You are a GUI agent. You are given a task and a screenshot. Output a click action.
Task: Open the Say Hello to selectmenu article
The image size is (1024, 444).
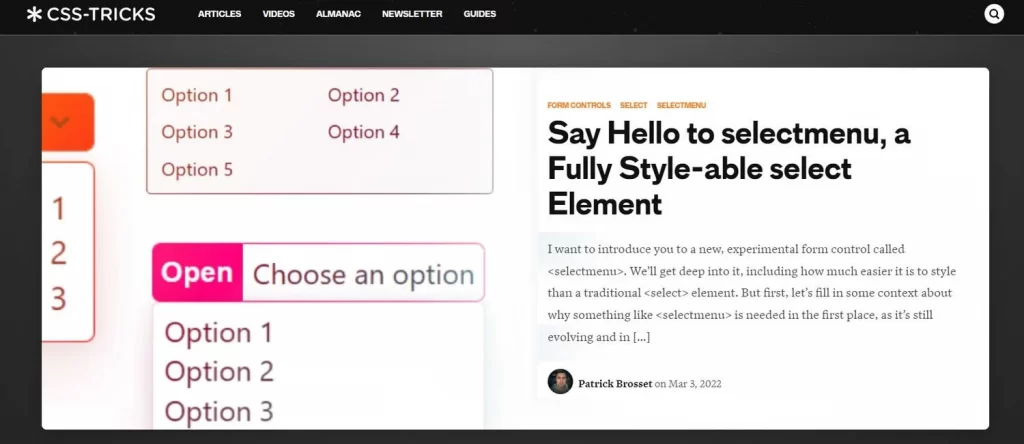(x=729, y=168)
